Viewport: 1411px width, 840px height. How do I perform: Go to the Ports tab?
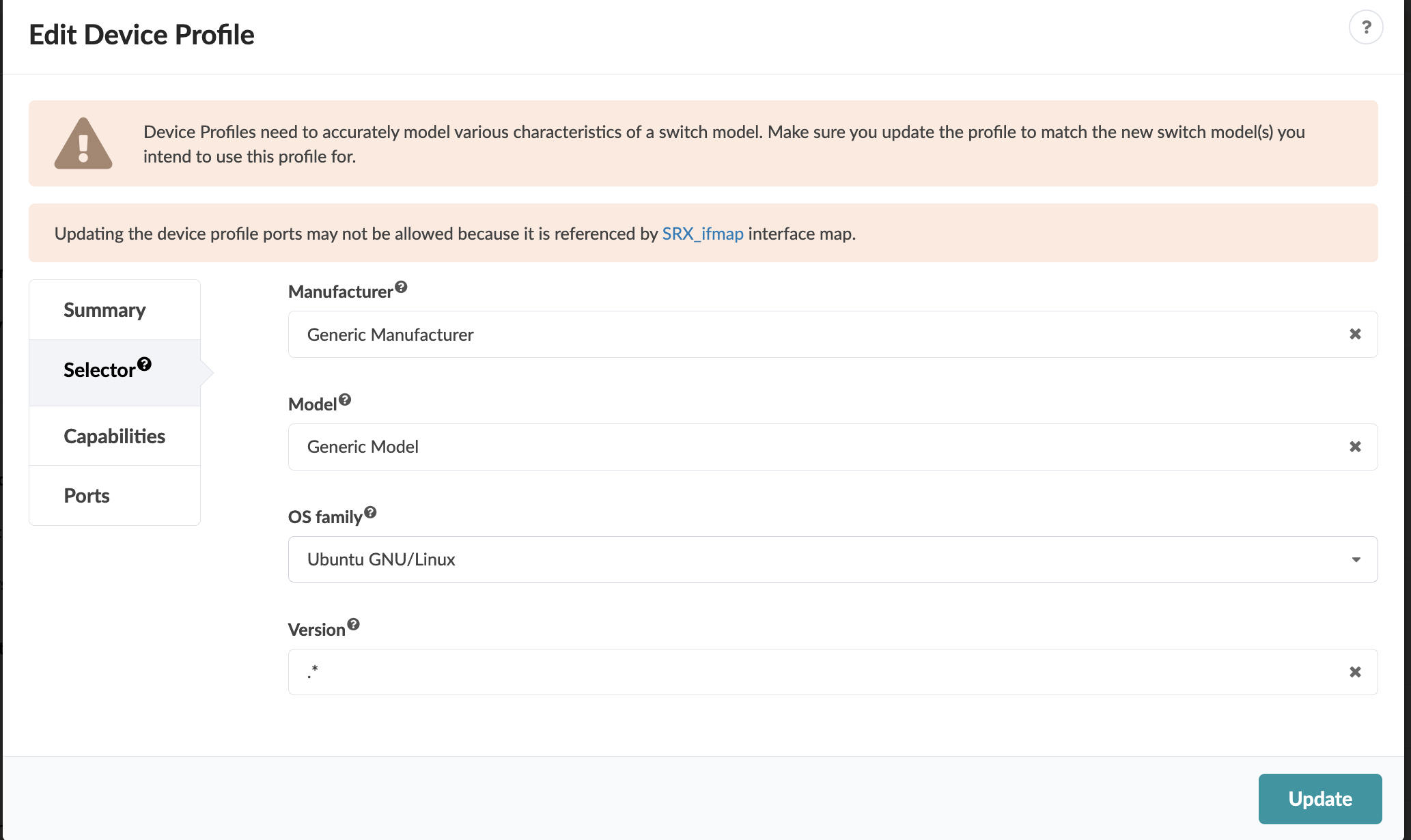tap(87, 496)
